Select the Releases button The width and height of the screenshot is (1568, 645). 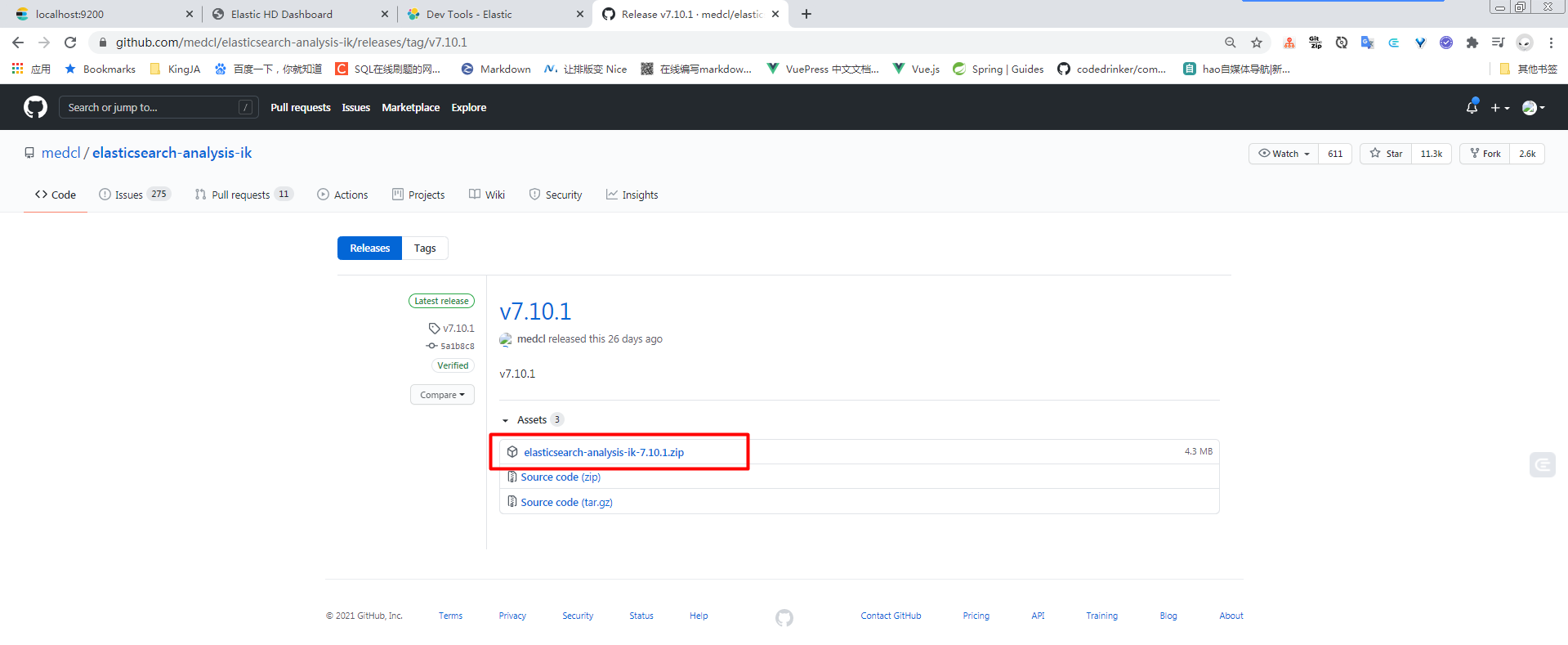click(x=369, y=249)
